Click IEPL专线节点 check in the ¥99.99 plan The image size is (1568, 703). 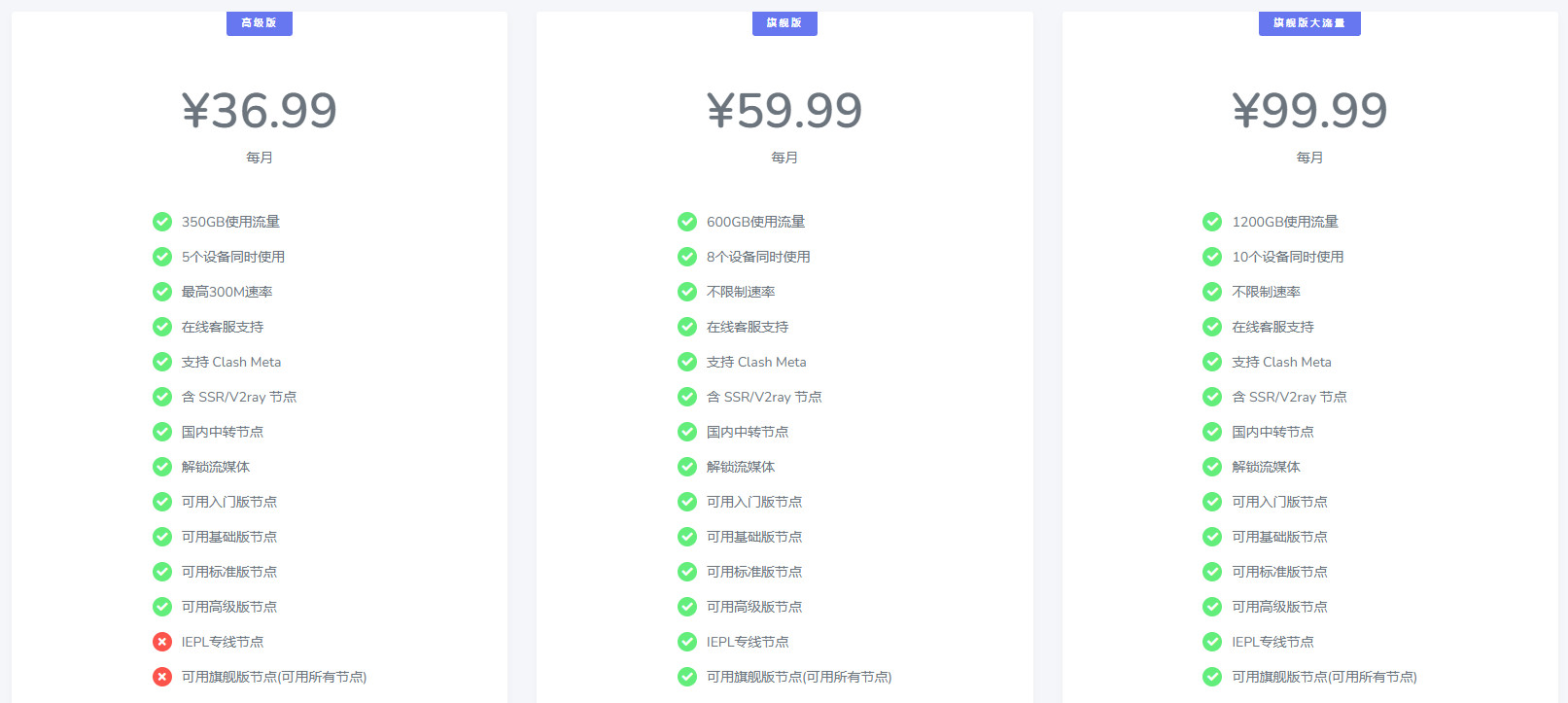pos(1212,642)
